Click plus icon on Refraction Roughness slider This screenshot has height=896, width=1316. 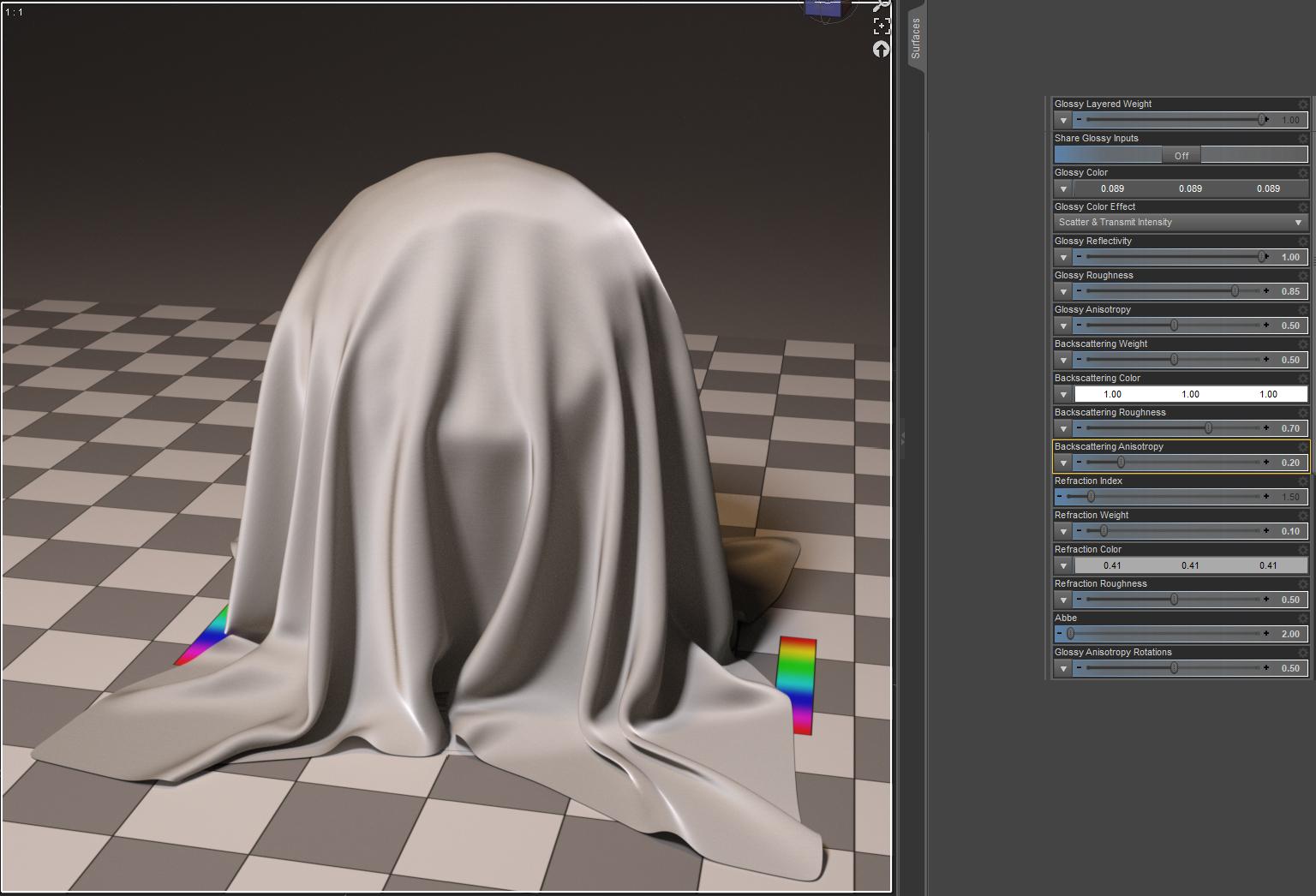pos(1266,600)
